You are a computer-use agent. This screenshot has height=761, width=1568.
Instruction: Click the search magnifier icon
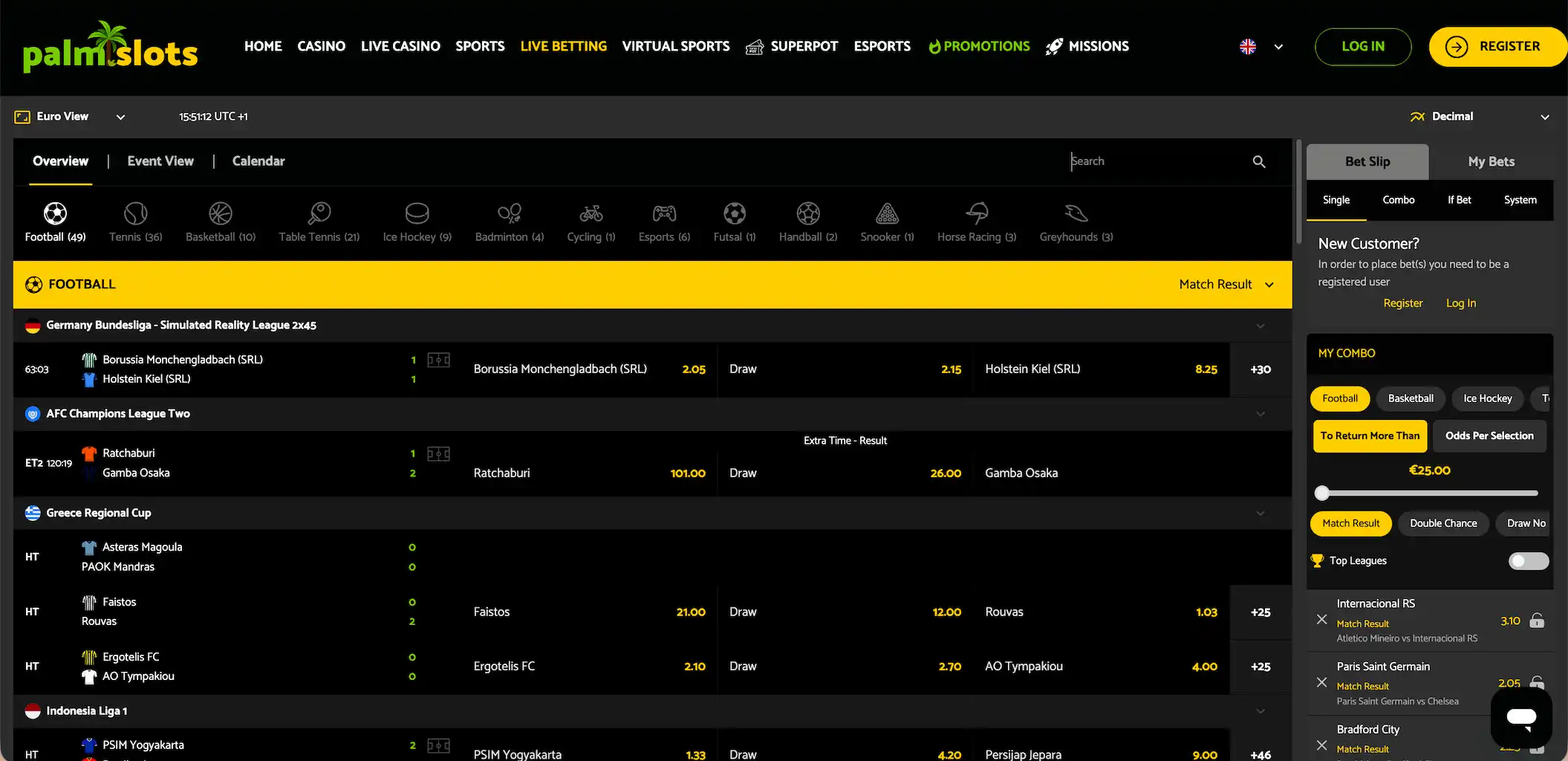click(x=1259, y=161)
